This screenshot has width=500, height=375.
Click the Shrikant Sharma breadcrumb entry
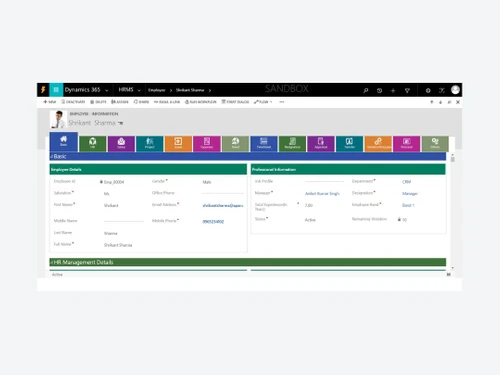pos(190,90)
